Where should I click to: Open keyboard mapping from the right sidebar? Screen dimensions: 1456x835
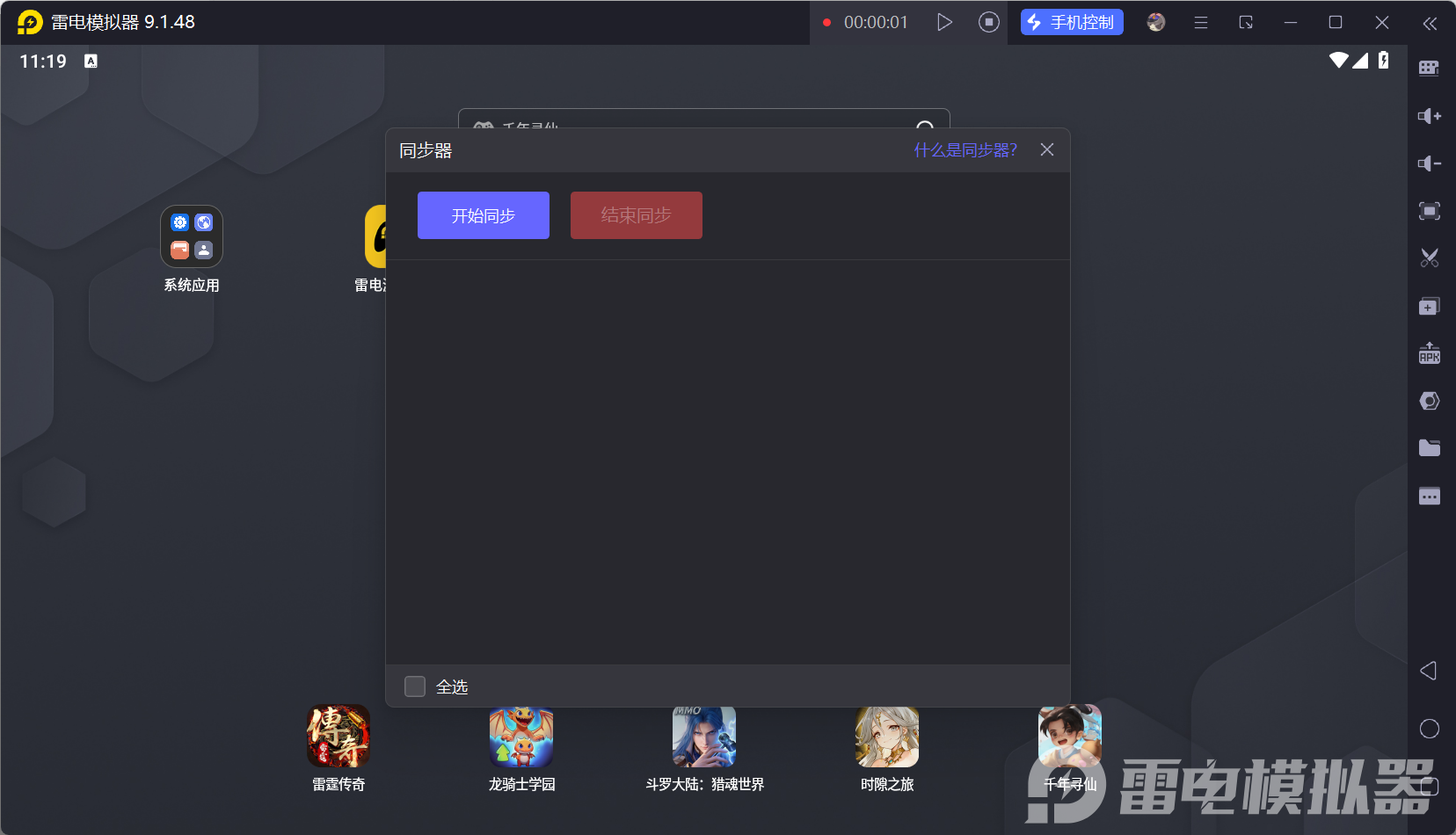1429,69
